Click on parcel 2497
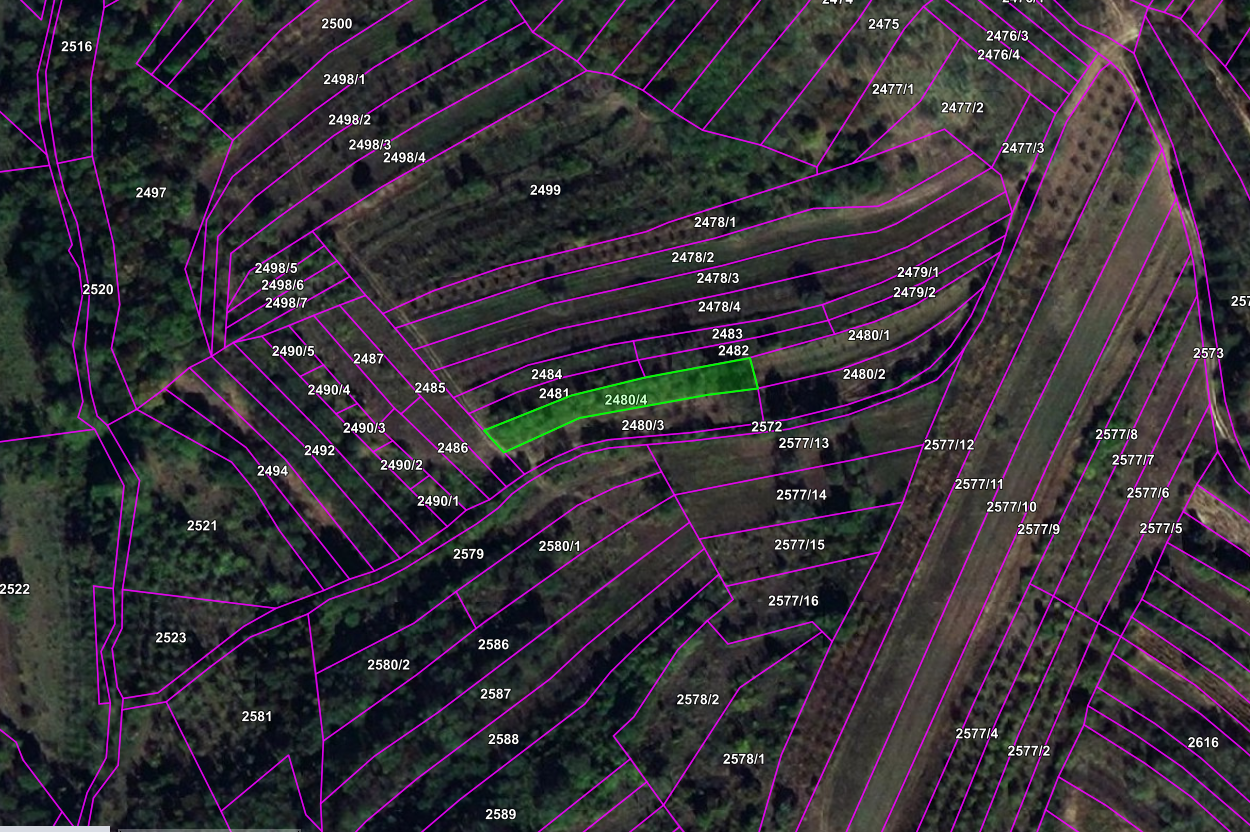The width and height of the screenshot is (1250, 832). [151, 192]
